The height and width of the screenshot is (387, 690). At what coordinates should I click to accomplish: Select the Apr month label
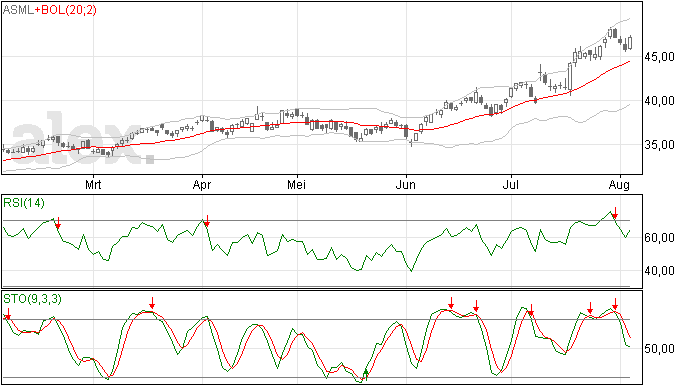click(202, 185)
